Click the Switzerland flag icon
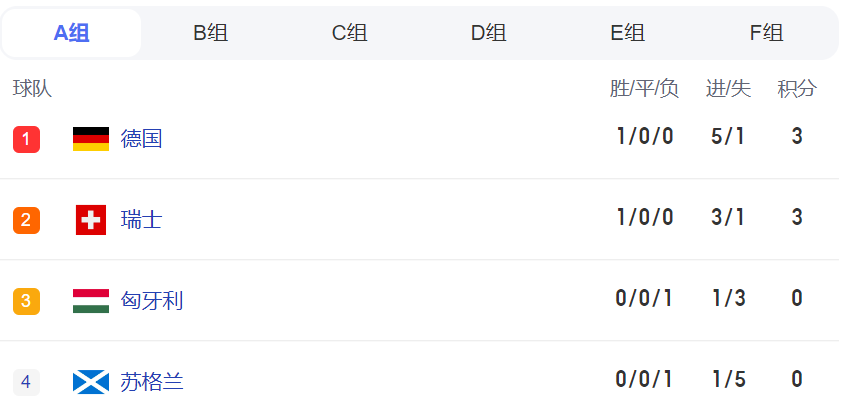 91,220
